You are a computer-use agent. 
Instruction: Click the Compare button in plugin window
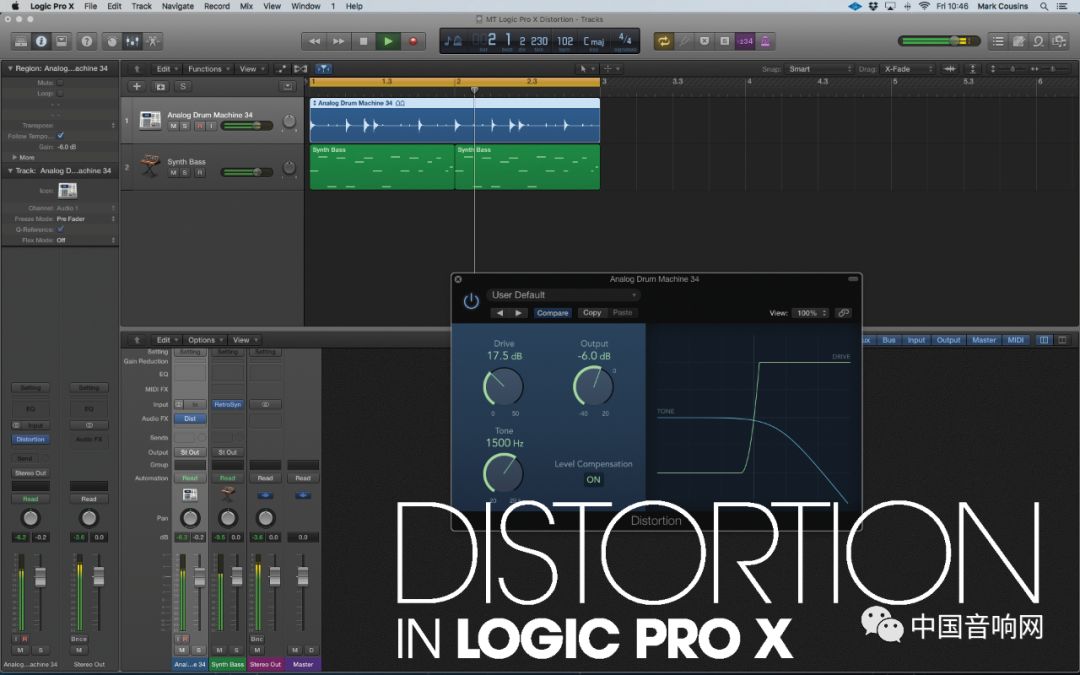point(552,313)
